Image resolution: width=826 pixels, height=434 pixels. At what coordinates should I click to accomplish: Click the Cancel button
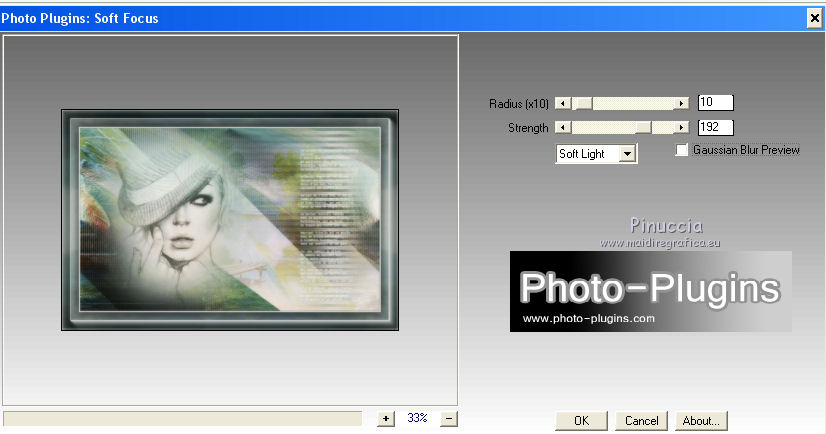point(641,421)
